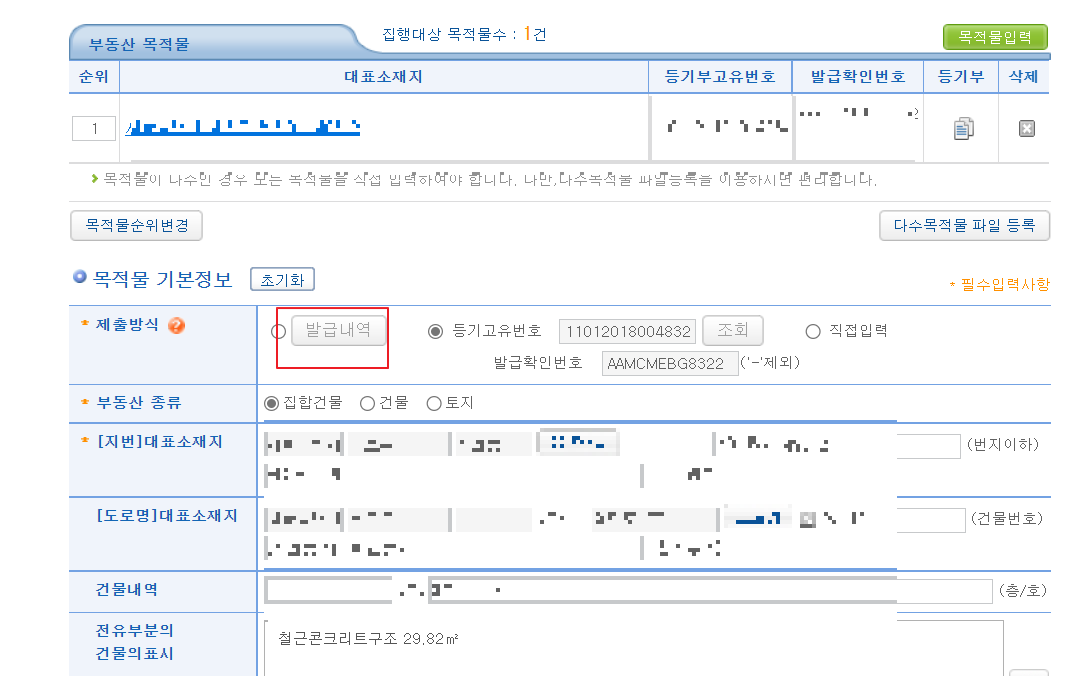The width and height of the screenshot is (1066, 676).
Task: Open the blue address link in row 1
Action: tap(243, 127)
